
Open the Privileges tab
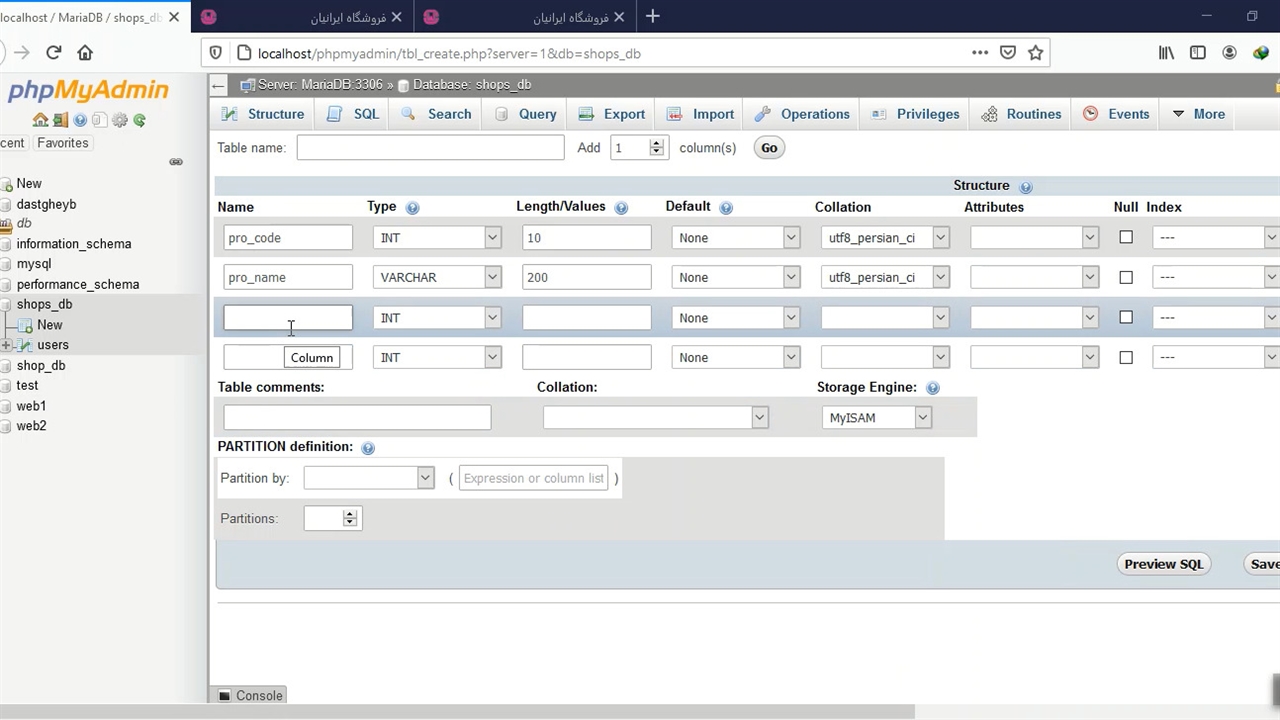(916, 114)
